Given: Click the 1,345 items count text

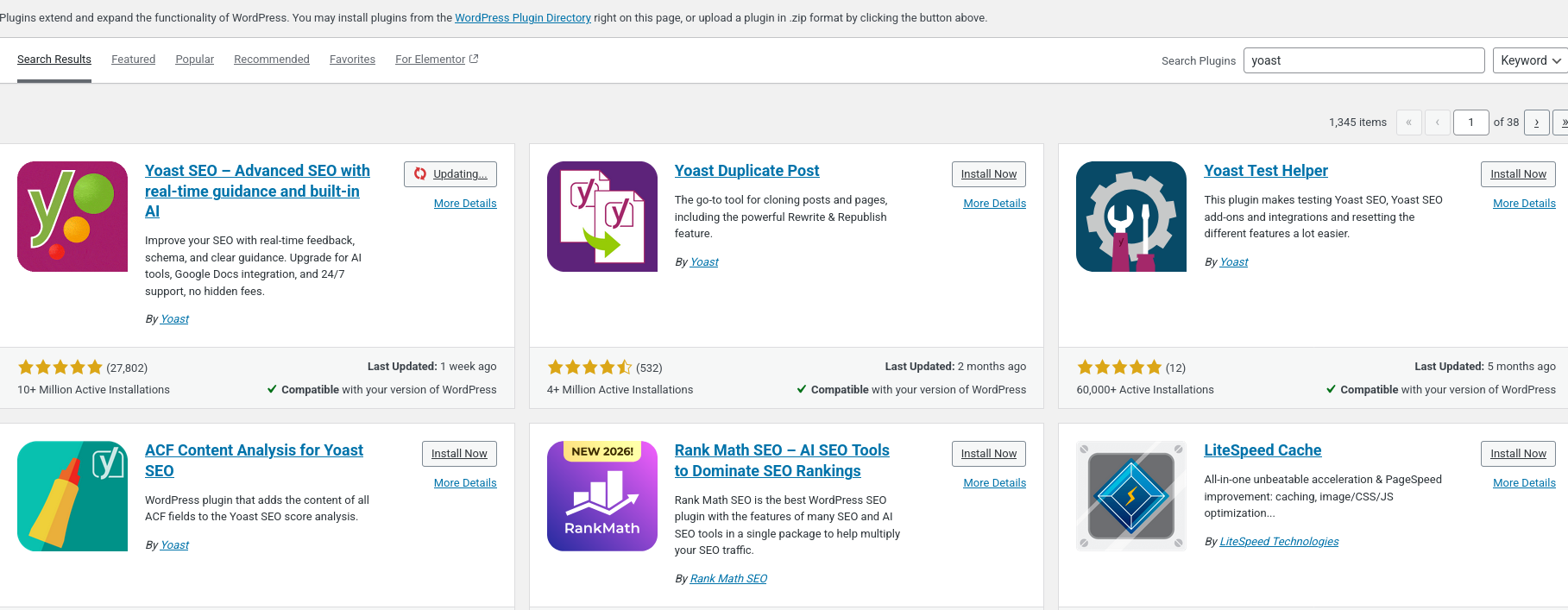Looking at the screenshot, I should tap(1357, 123).
